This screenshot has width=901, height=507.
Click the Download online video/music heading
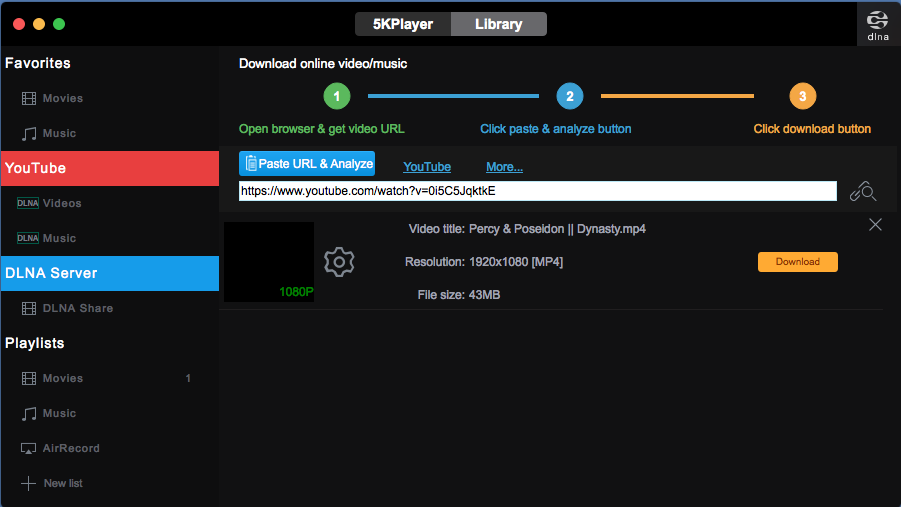tap(323, 64)
